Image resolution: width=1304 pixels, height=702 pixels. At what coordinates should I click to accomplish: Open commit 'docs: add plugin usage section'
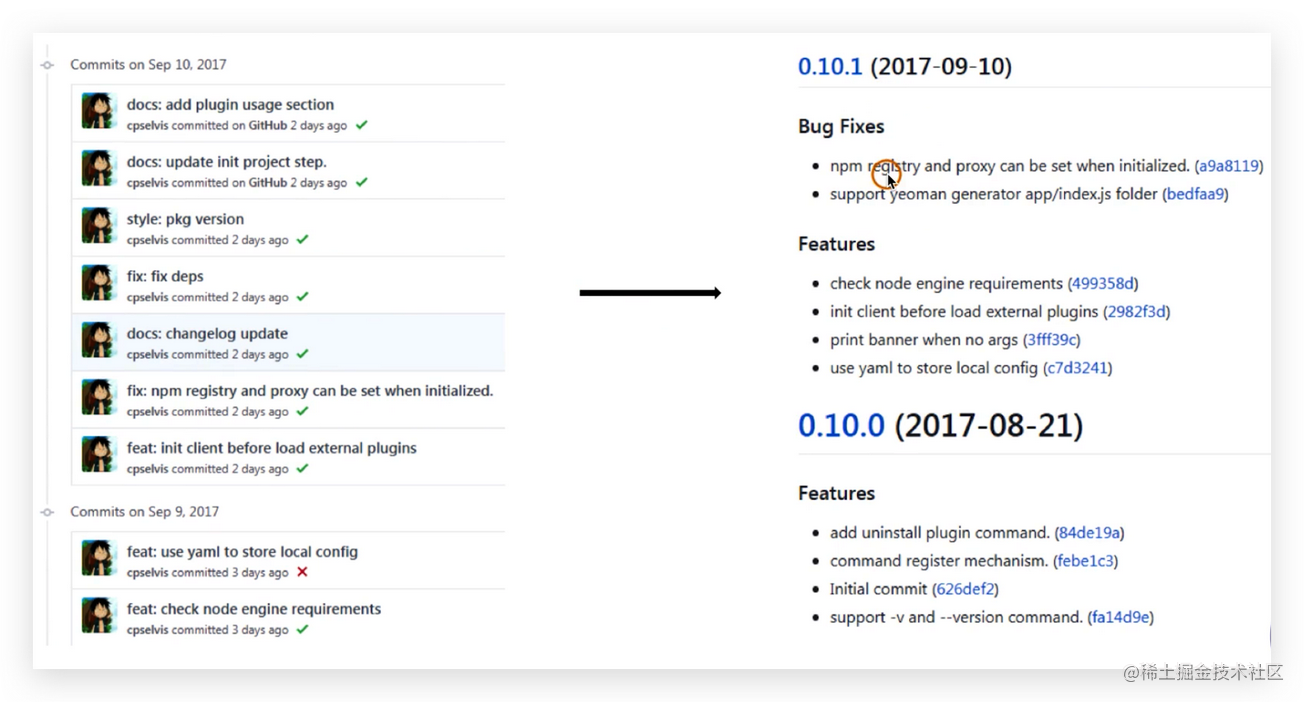230,105
